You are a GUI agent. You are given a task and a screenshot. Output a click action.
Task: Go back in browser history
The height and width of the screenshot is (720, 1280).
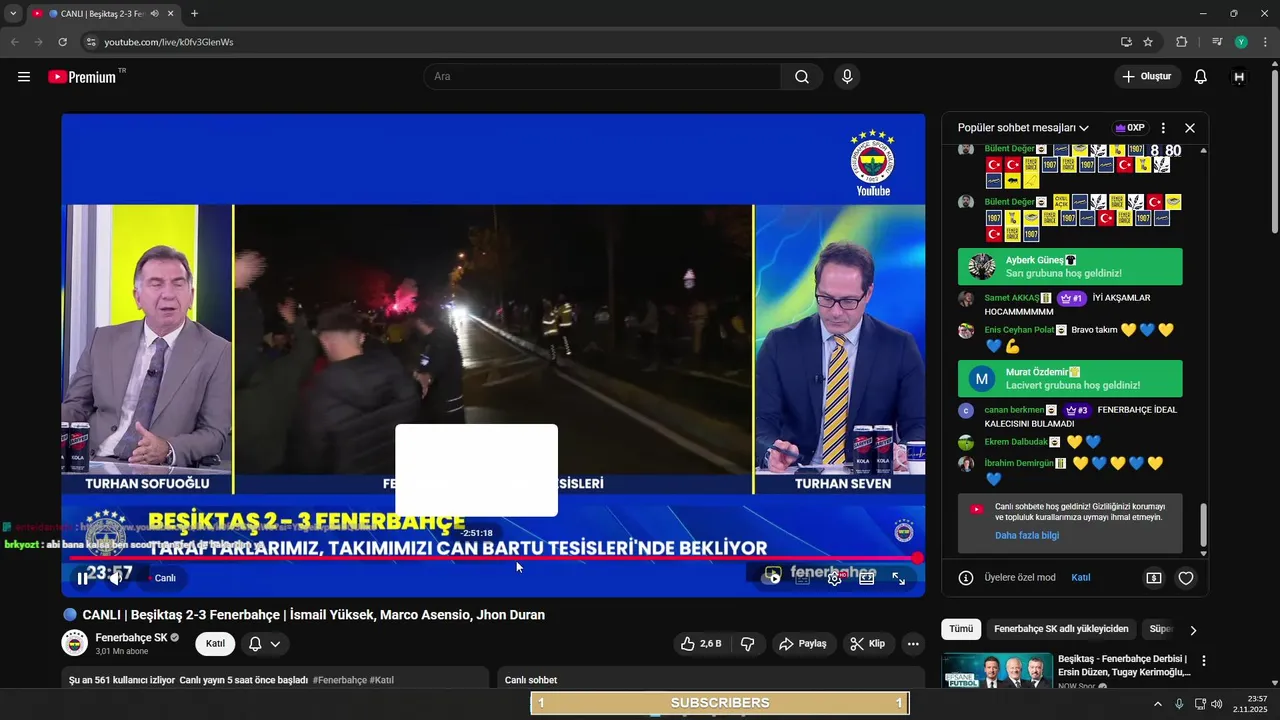tap(14, 42)
